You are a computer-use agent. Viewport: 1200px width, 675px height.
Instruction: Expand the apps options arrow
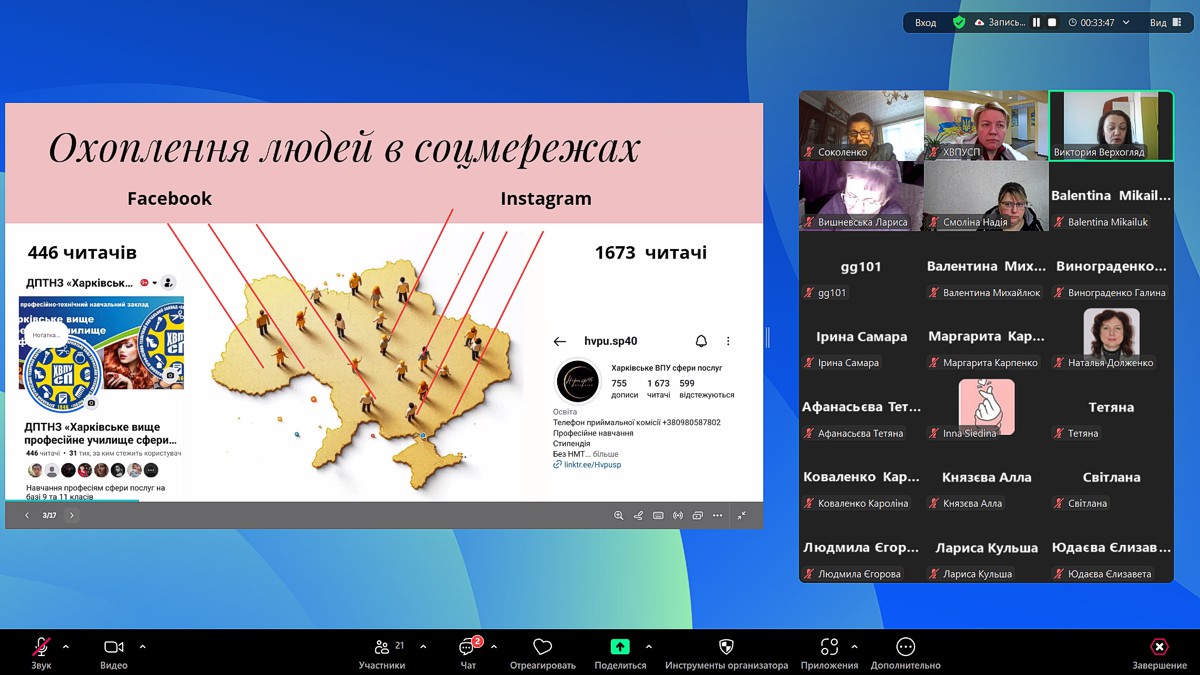pyautogui.click(x=854, y=647)
